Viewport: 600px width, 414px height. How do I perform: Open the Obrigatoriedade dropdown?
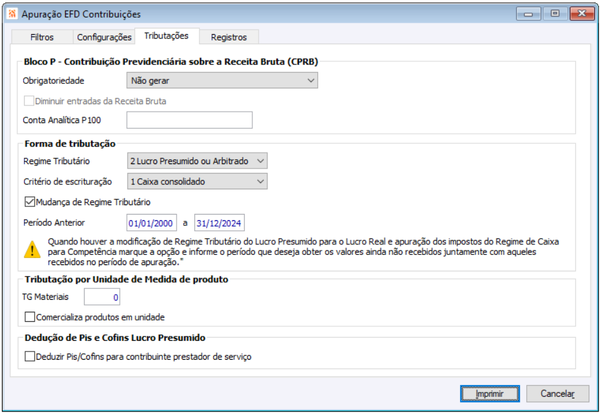point(222,81)
